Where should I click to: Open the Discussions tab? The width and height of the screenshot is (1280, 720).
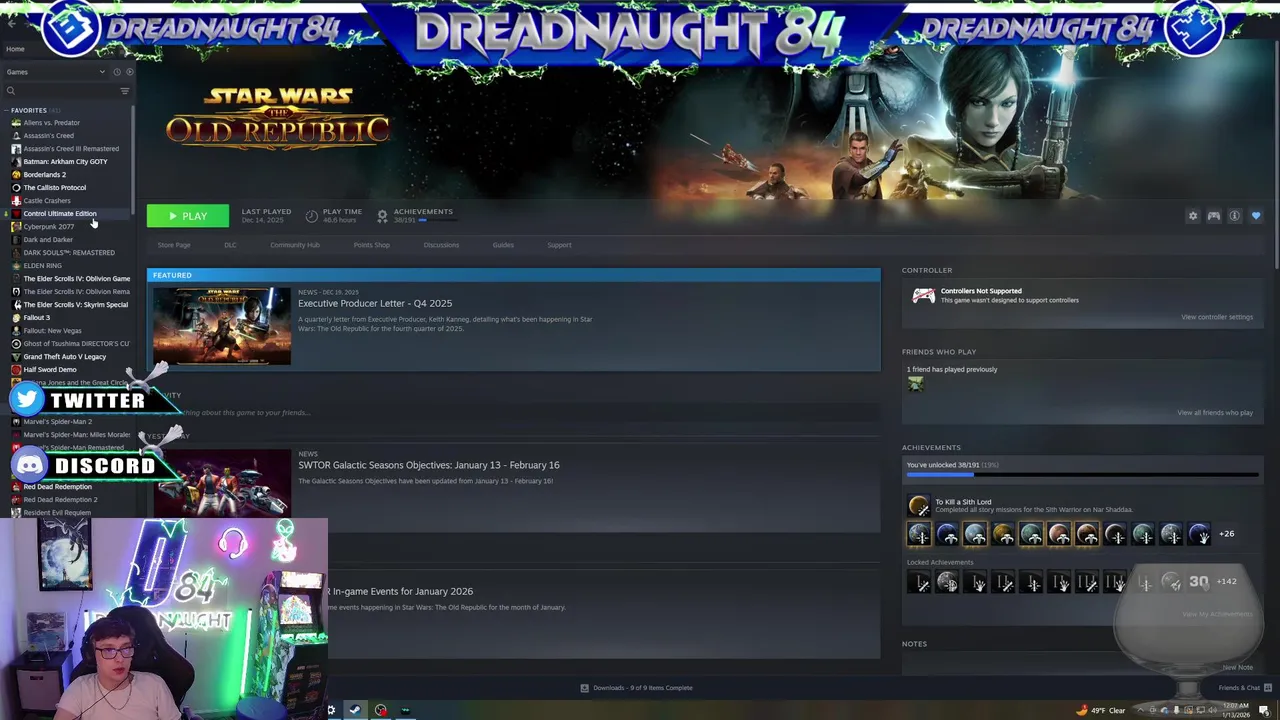(441, 245)
